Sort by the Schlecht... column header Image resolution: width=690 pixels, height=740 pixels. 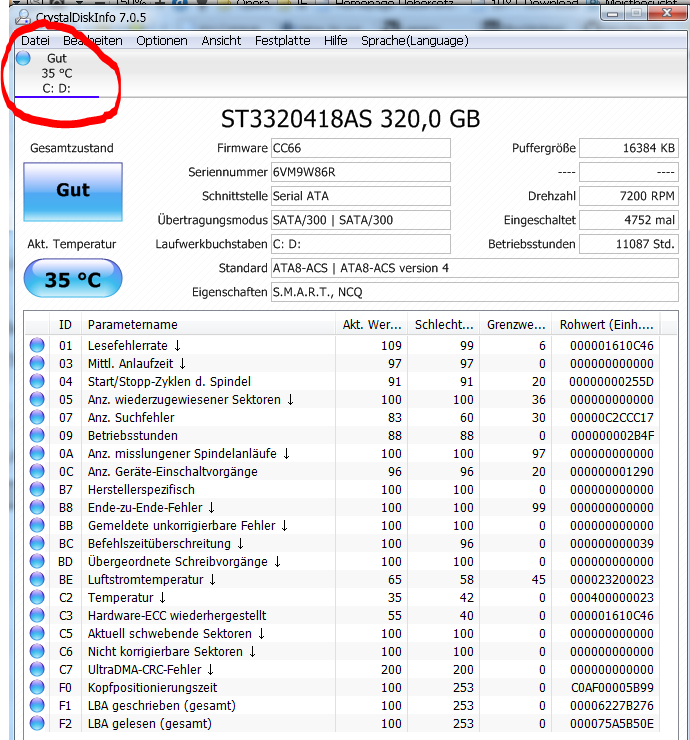[444, 325]
